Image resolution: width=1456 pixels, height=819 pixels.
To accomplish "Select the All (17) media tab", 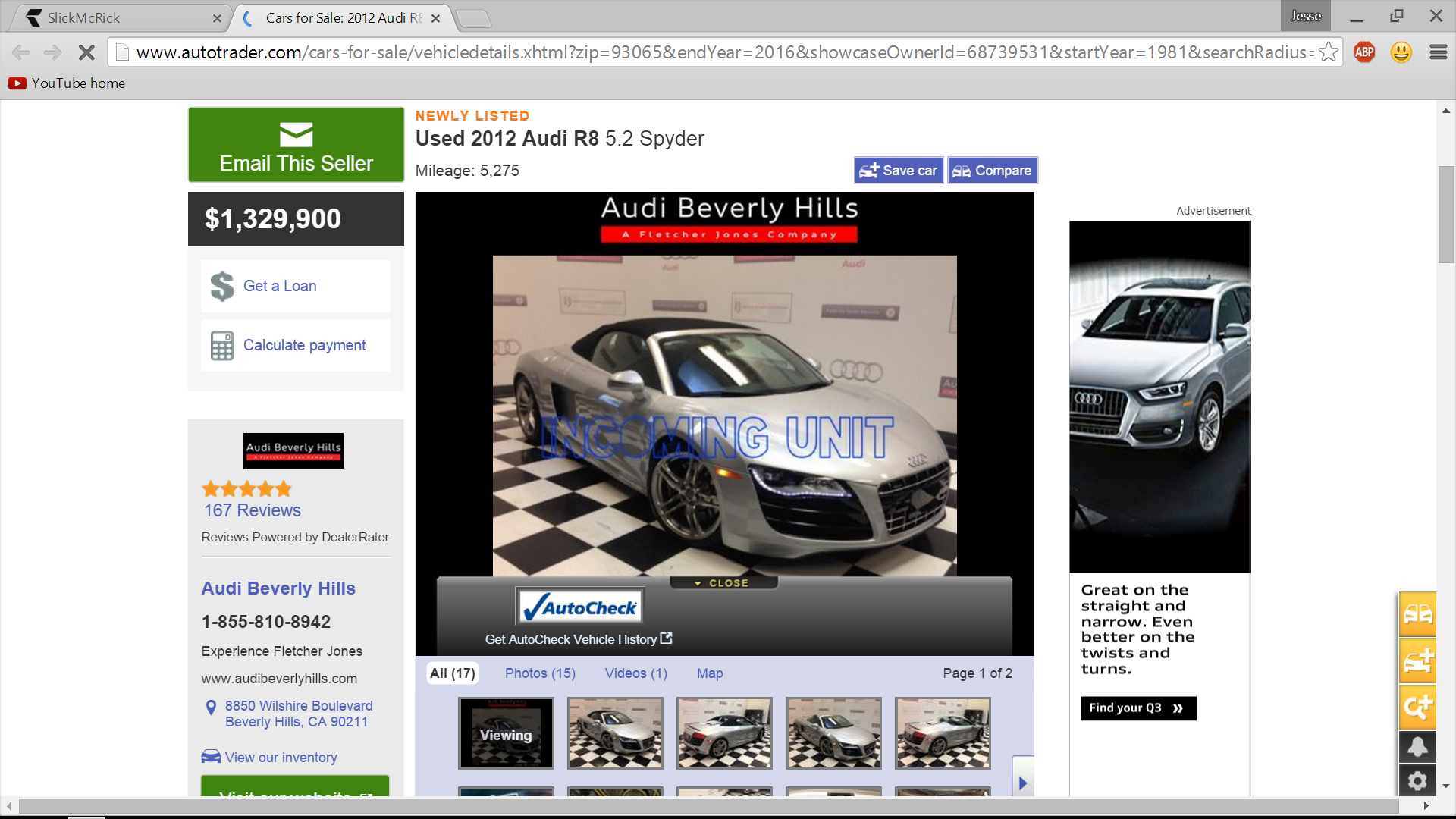I will tap(453, 673).
